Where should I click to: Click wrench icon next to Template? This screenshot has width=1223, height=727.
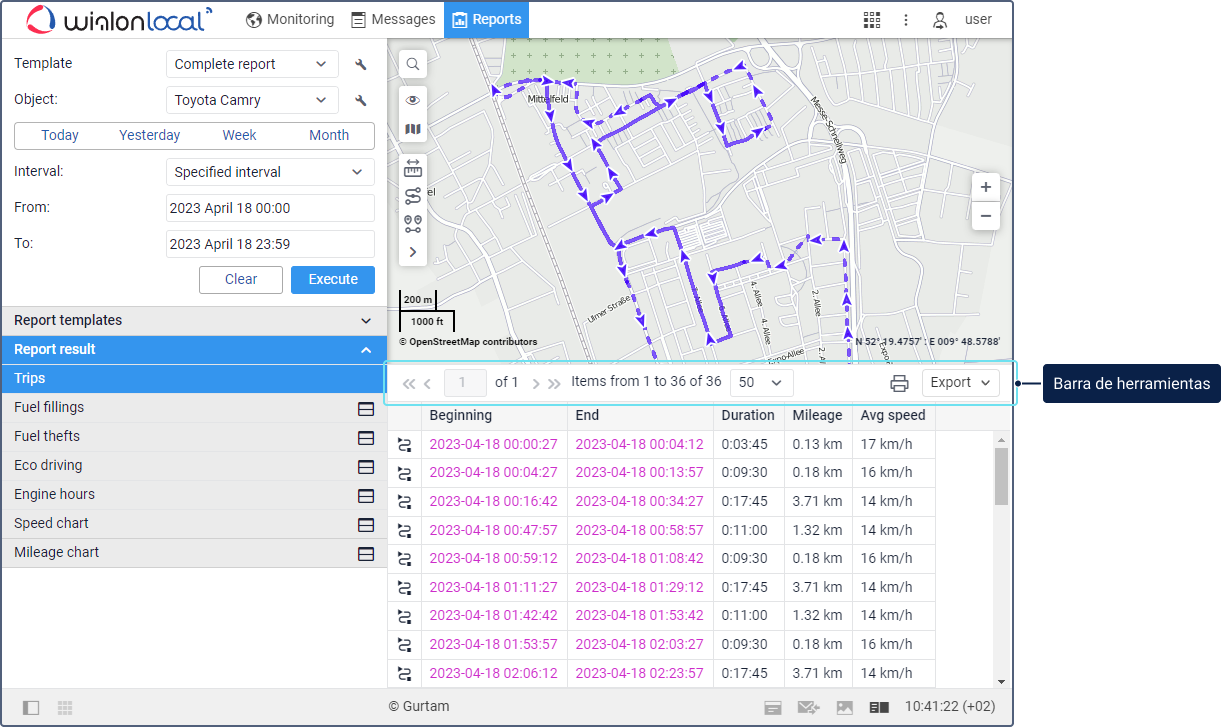361,65
